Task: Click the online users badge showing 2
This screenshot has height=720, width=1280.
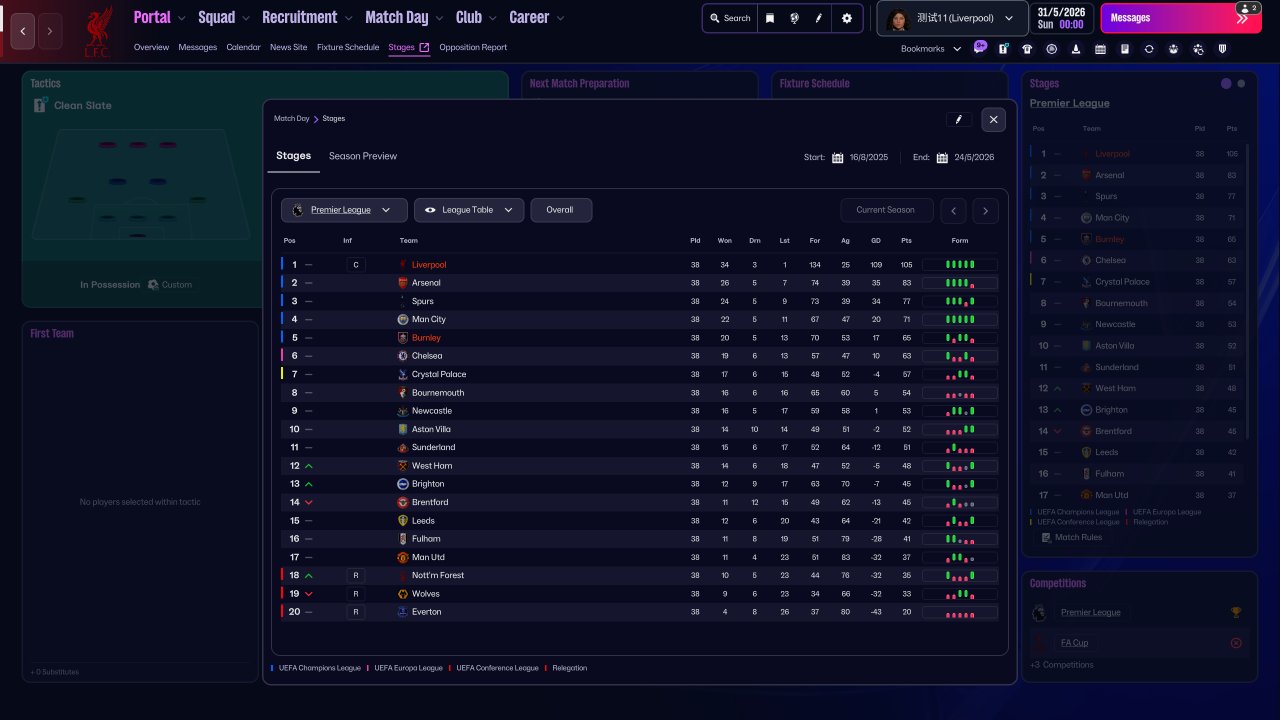Action: coord(1246,8)
